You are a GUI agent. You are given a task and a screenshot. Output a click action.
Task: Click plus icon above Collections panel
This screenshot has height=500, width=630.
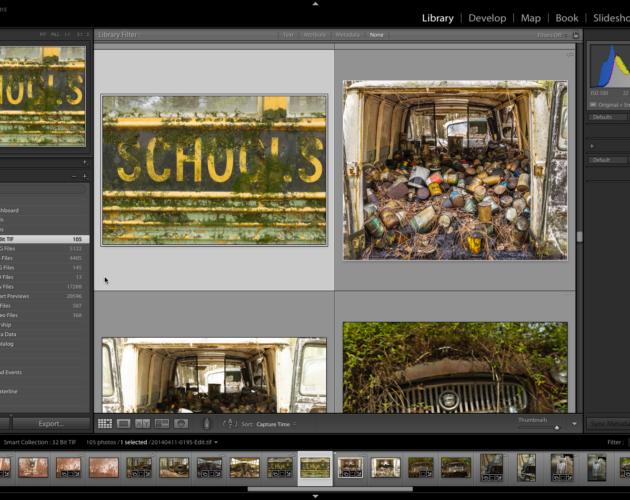coord(85,162)
